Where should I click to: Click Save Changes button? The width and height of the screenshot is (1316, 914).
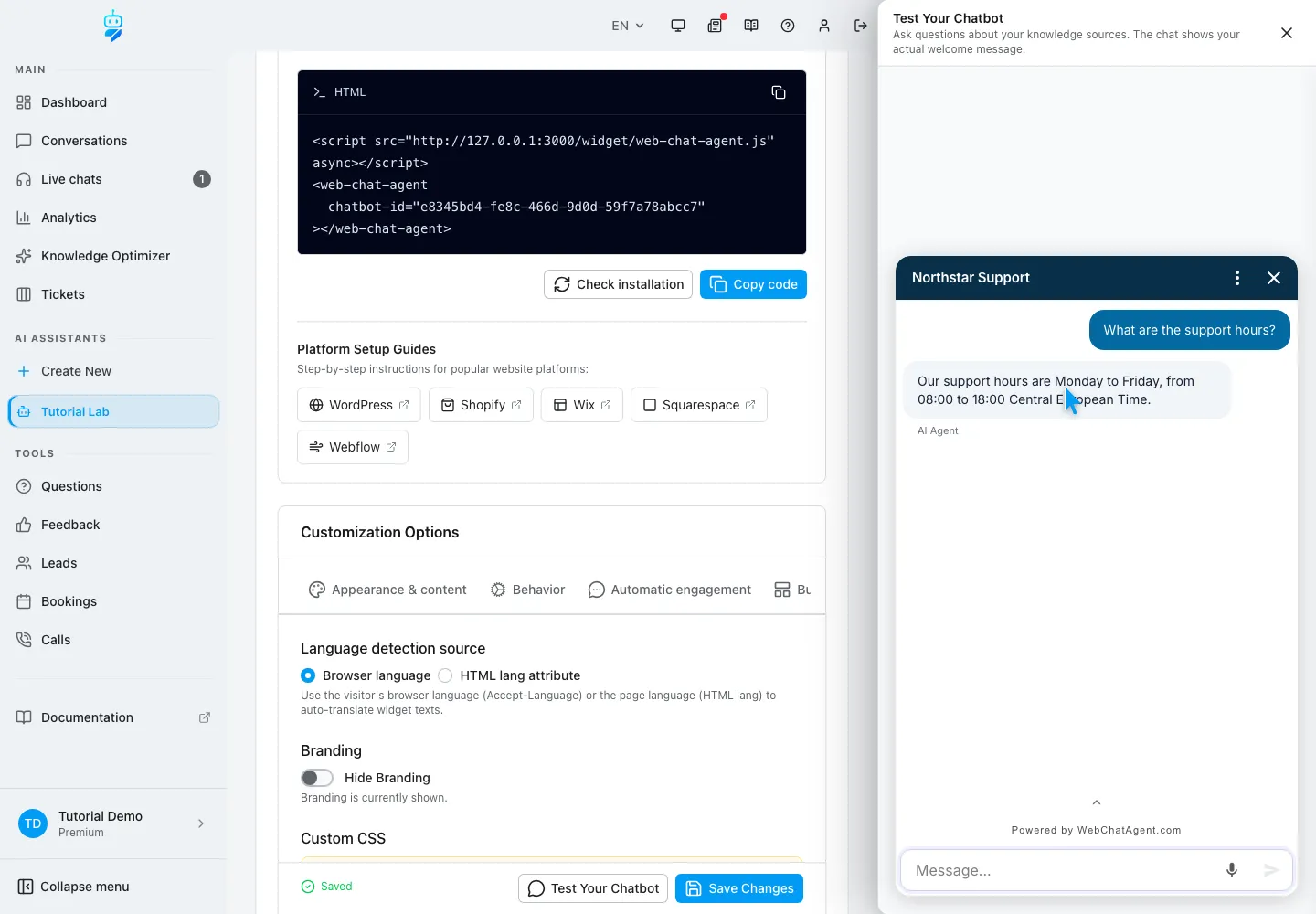coord(739,888)
